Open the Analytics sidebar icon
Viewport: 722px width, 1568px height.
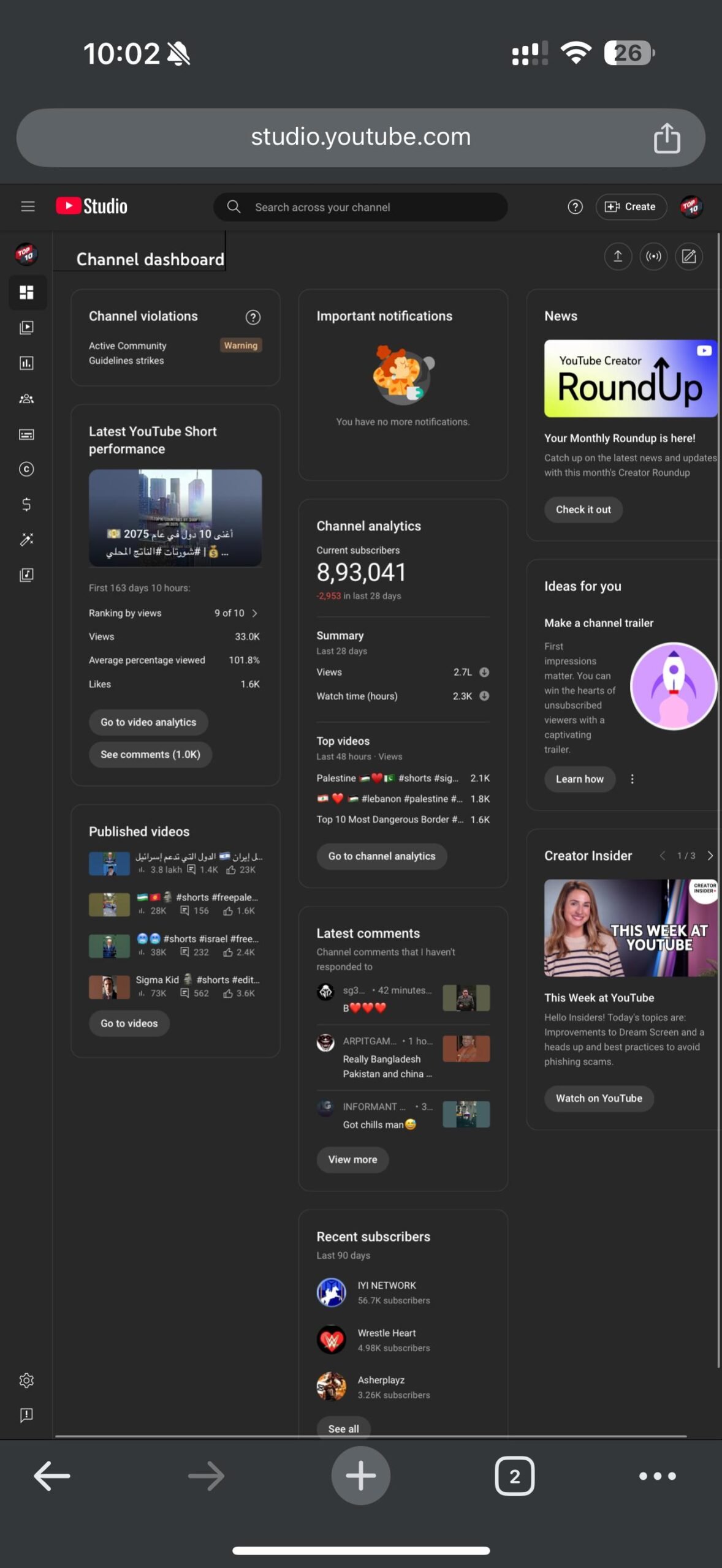pos(26,363)
